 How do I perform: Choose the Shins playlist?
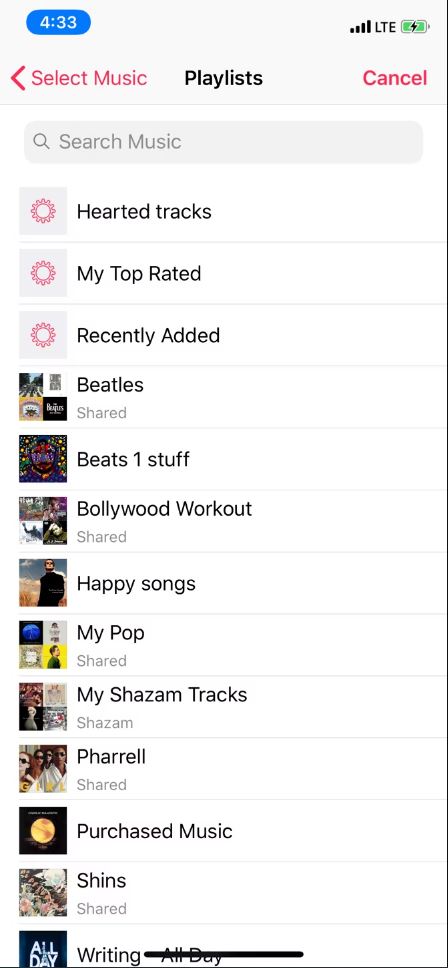(x=233, y=893)
